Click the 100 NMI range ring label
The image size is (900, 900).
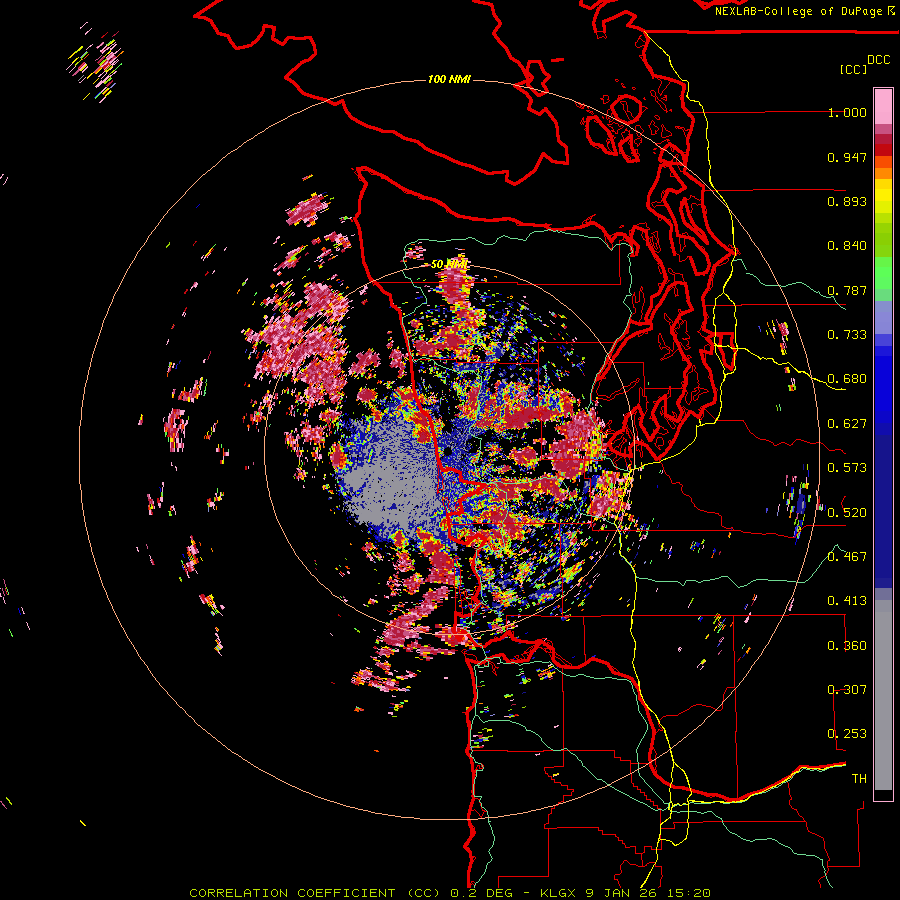point(449,79)
